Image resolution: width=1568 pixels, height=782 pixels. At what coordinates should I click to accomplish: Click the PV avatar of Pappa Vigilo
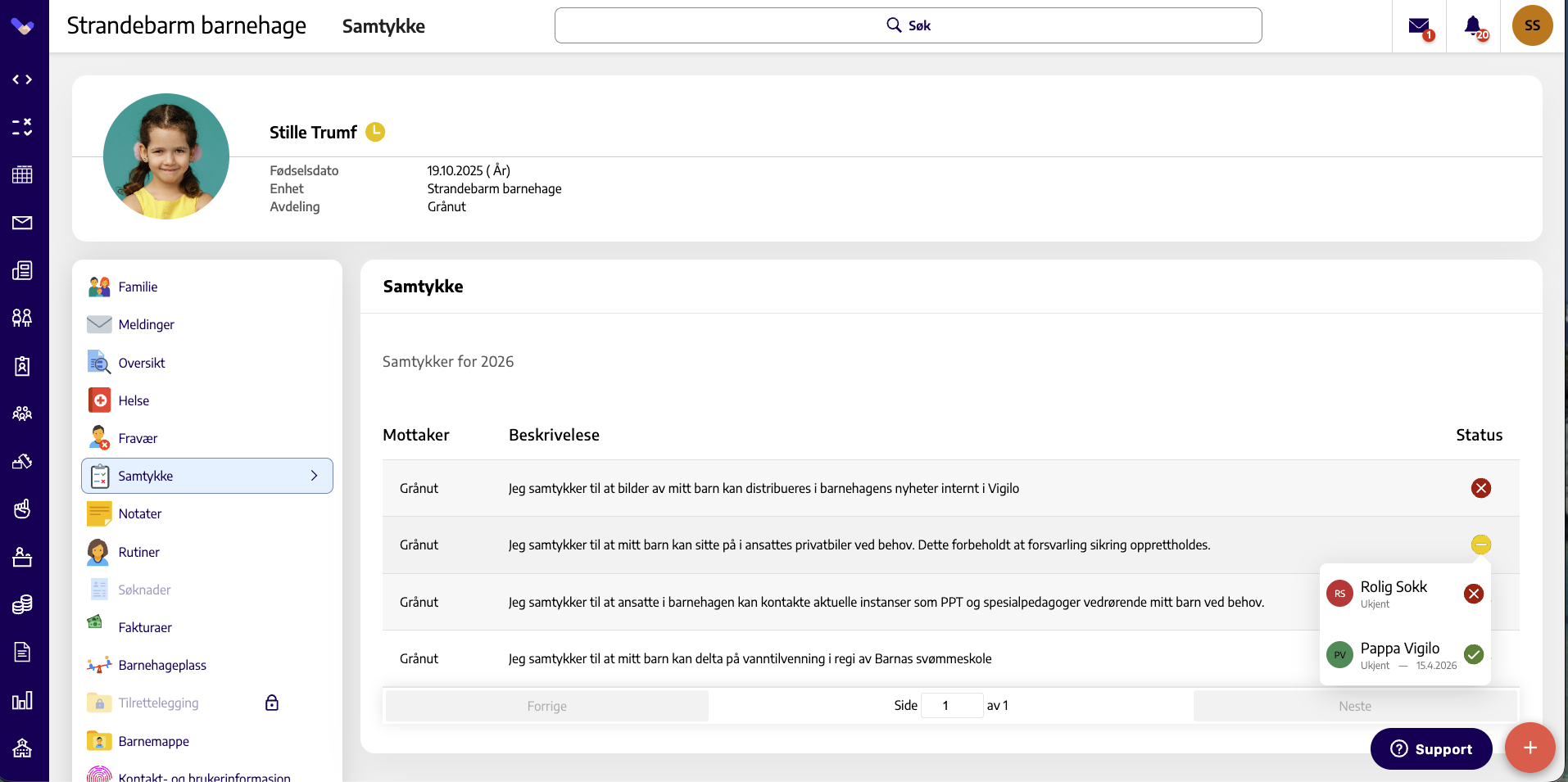[x=1339, y=654]
